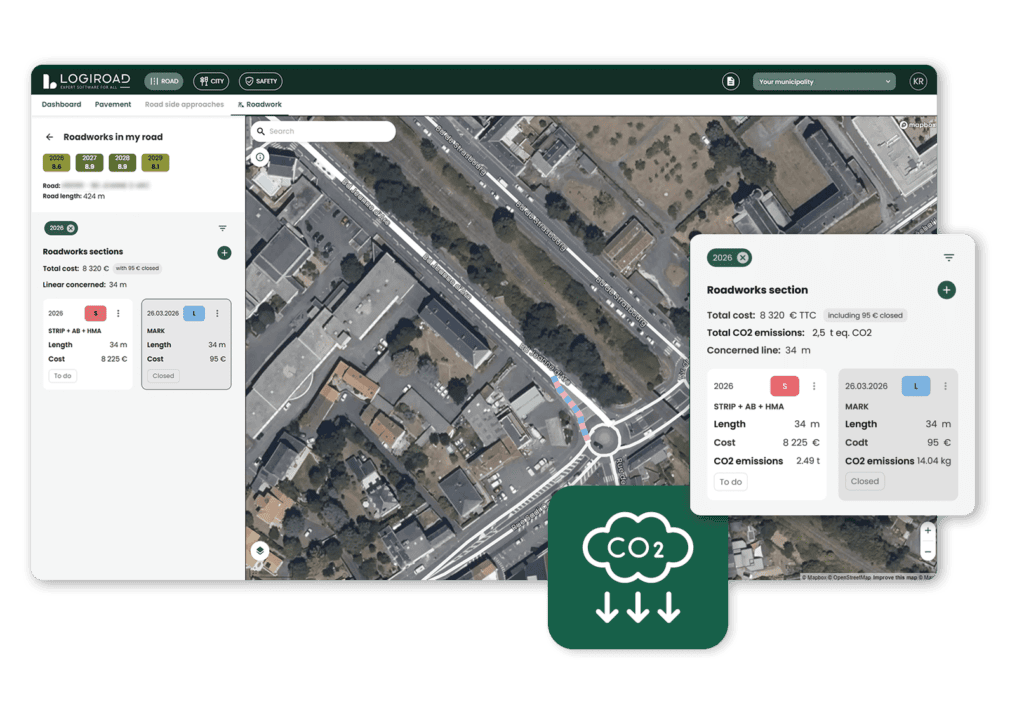Open the filter icon in left sidebar
The image size is (1024, 702).
[x=223, y=229]
